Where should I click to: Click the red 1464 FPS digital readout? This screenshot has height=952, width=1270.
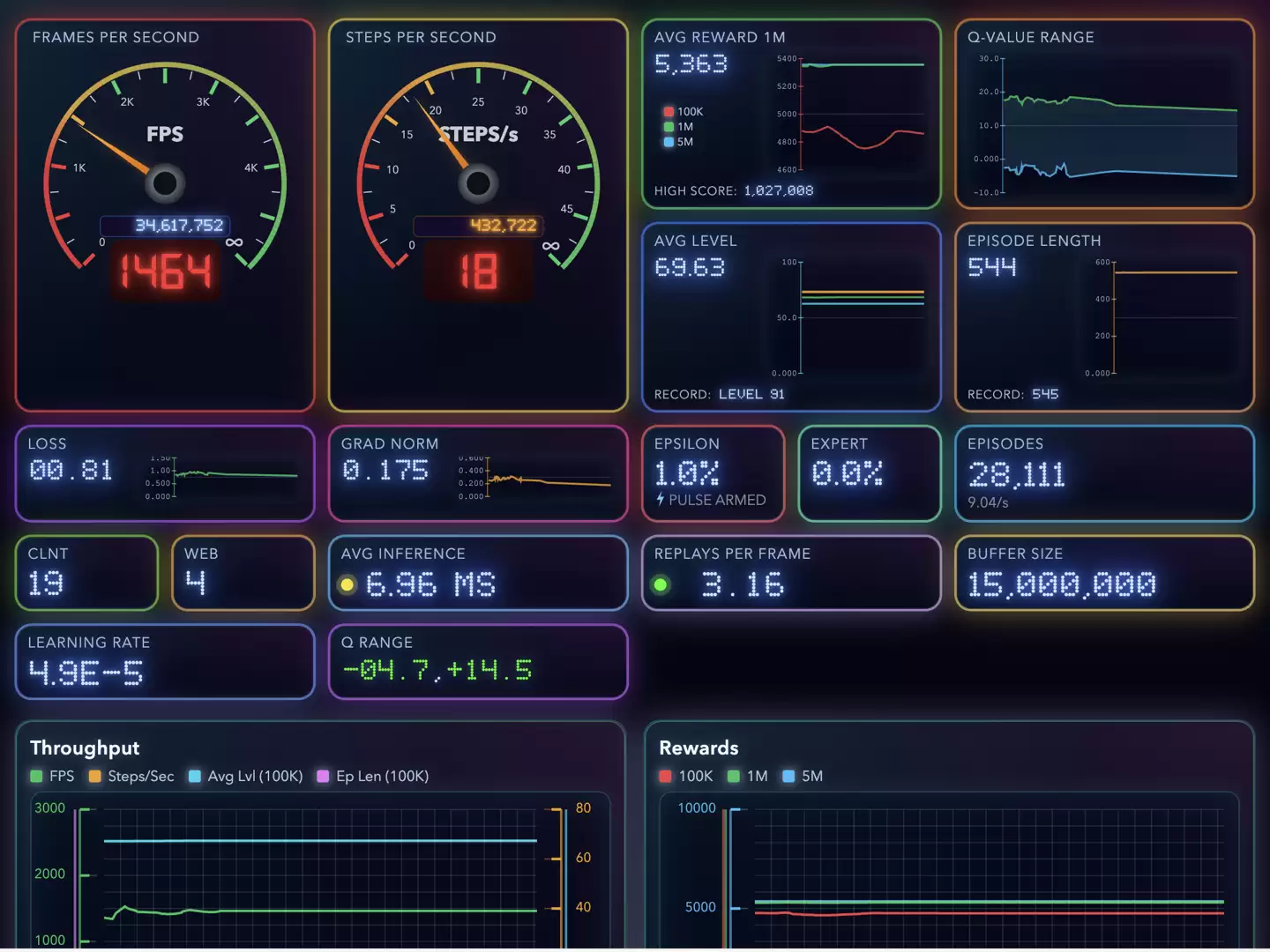166,271
